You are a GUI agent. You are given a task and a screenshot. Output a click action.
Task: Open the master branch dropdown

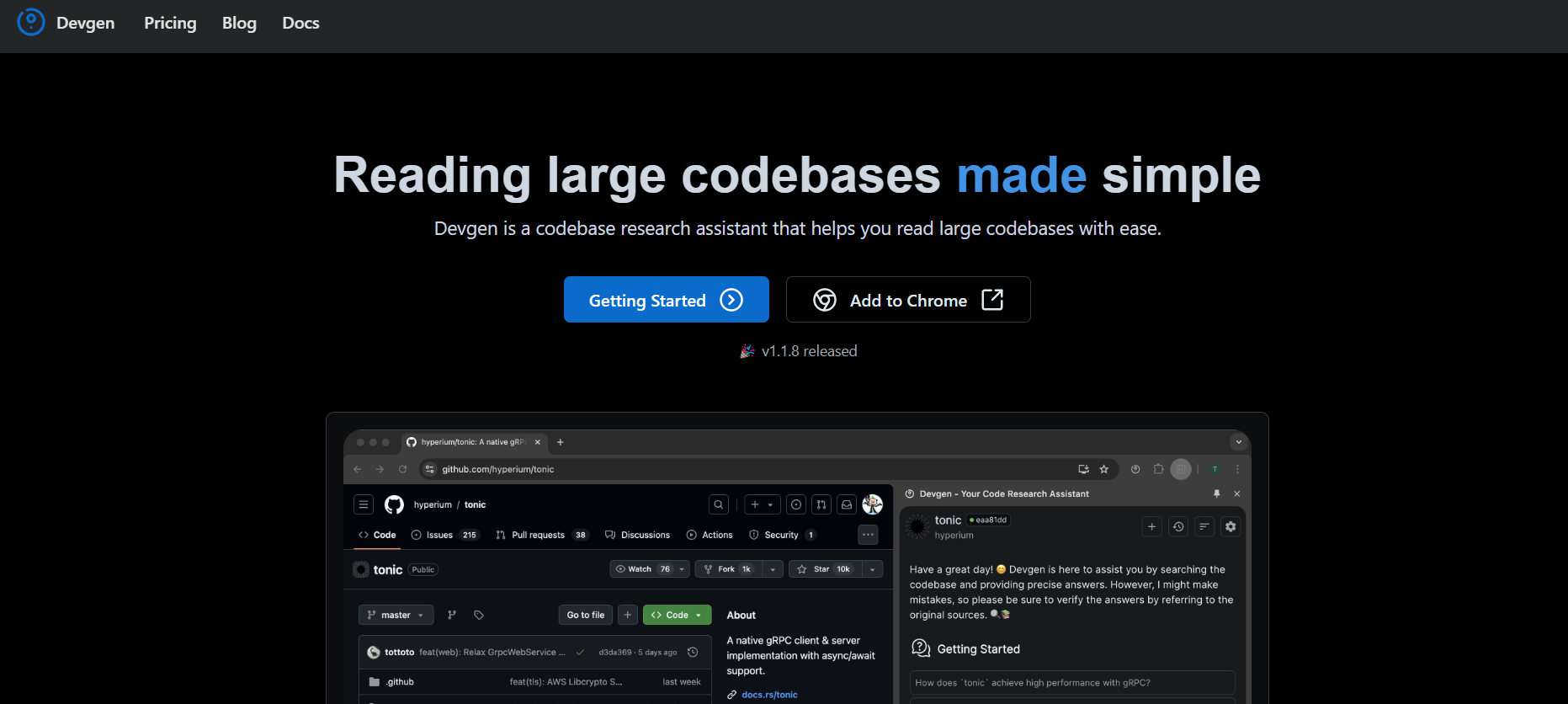(x=396, y=615)
